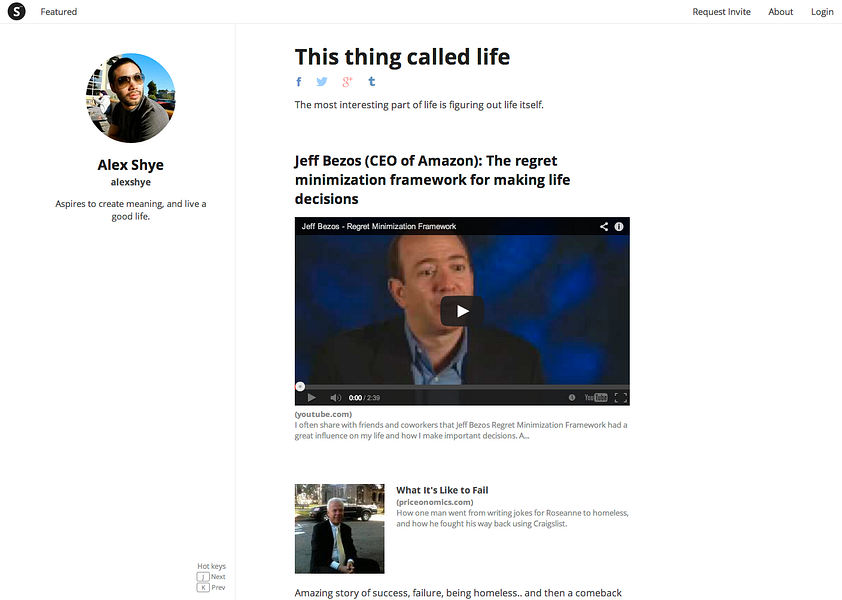The height and width of the screenshot is (600, 842).
Task: Follow the (priceonomics.com) source link
Action: point(435,502)
